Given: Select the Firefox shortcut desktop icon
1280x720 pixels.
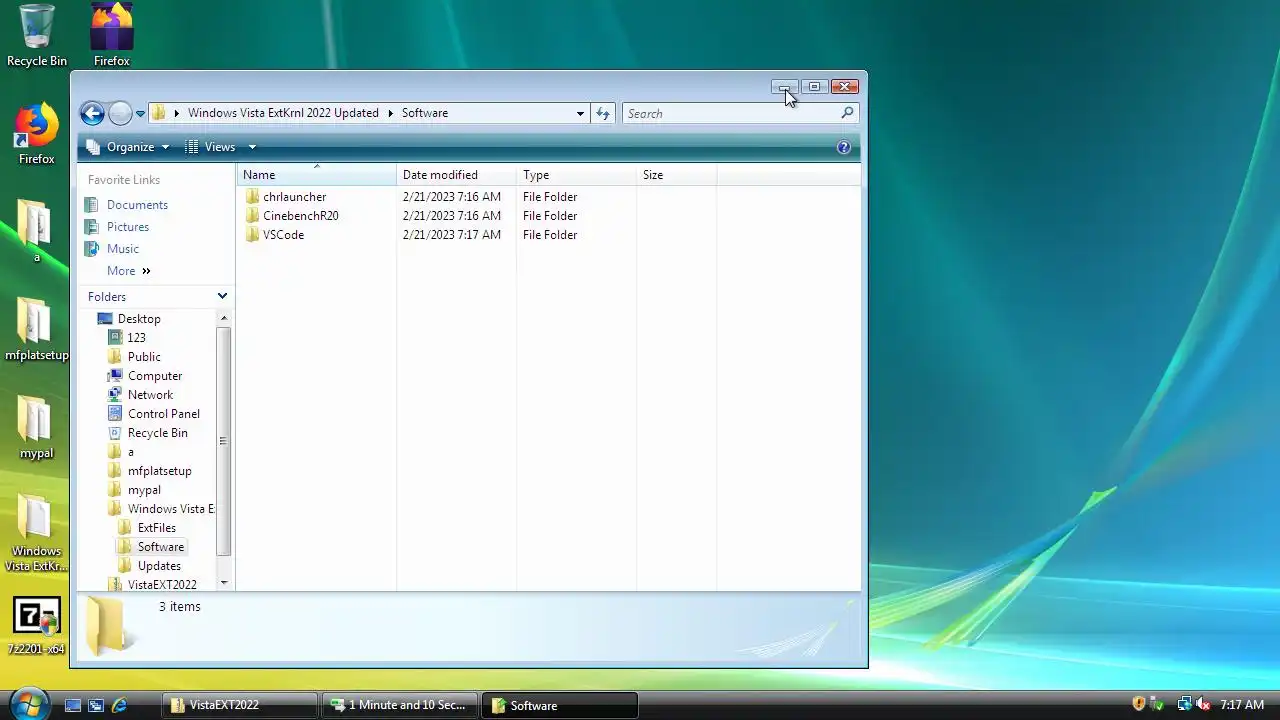Looking at the screenshot, I should [37, 134].
